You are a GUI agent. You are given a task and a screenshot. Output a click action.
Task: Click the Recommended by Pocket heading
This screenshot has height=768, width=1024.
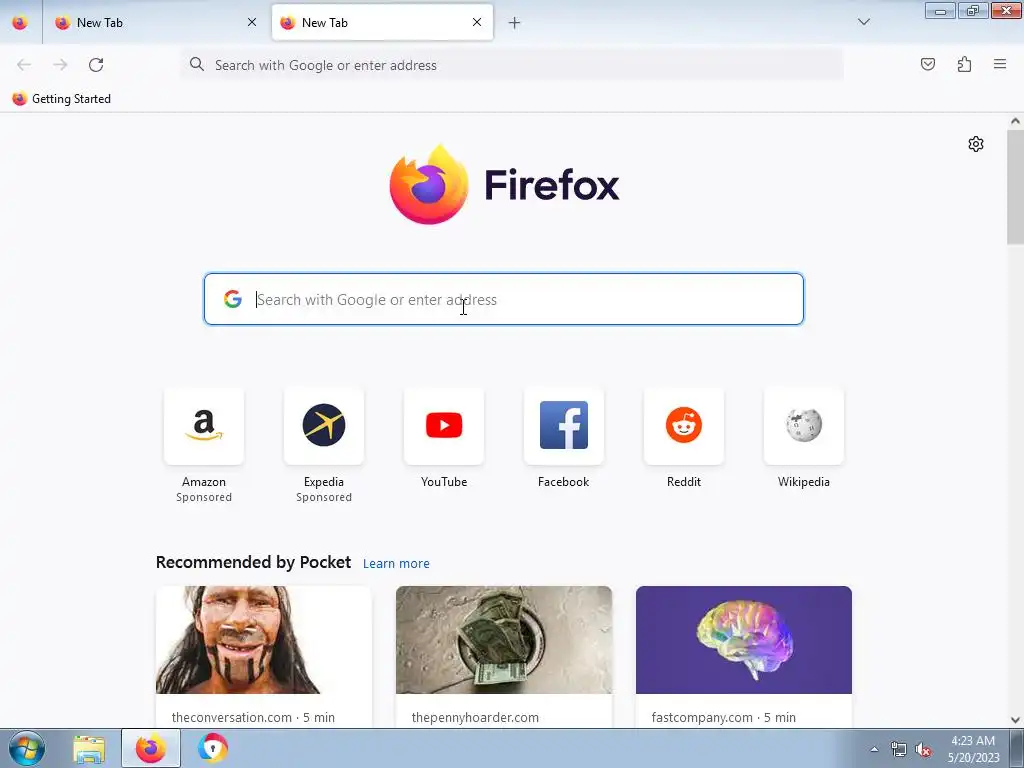253,562
